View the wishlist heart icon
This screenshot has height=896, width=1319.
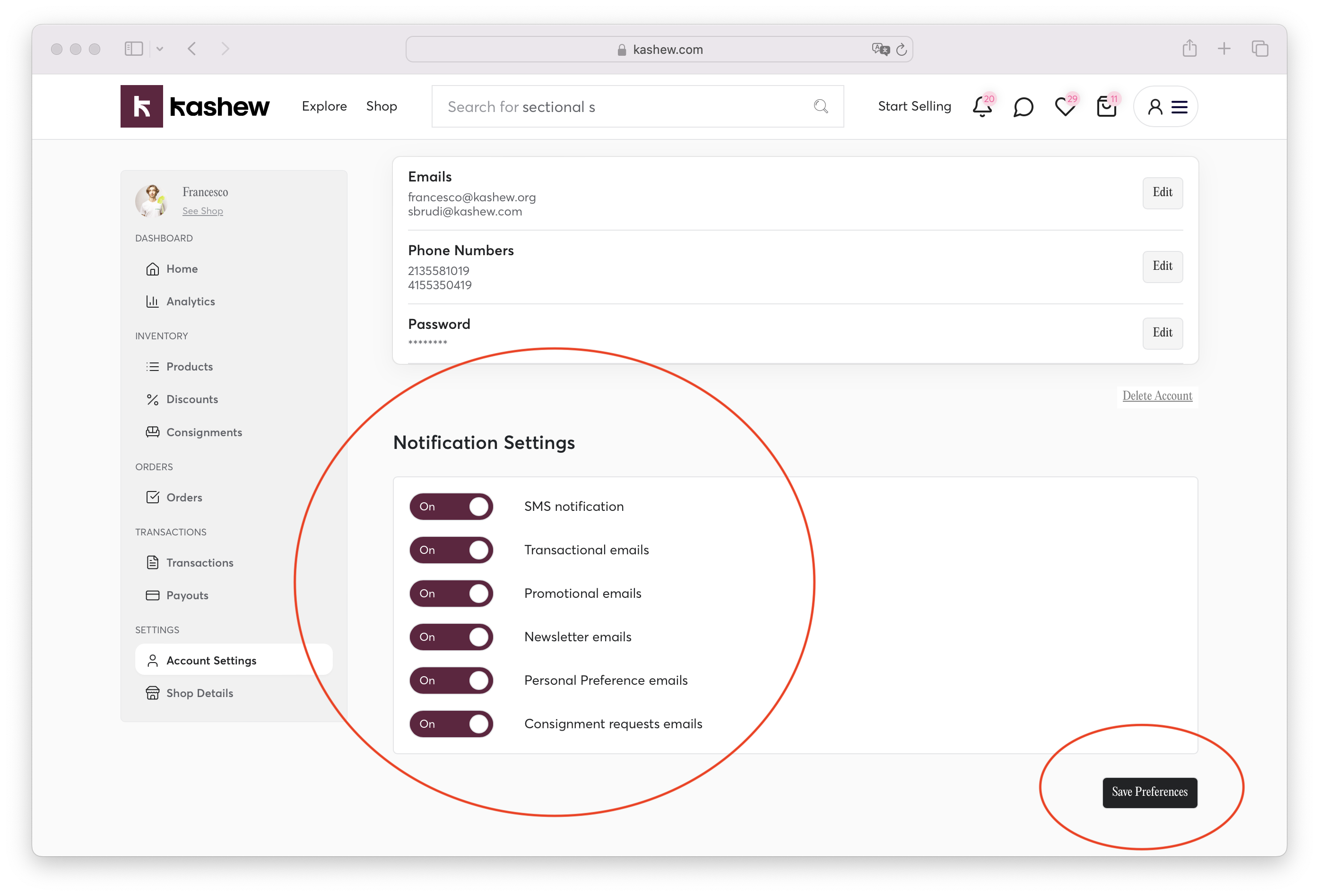[x=1065, y=107]
